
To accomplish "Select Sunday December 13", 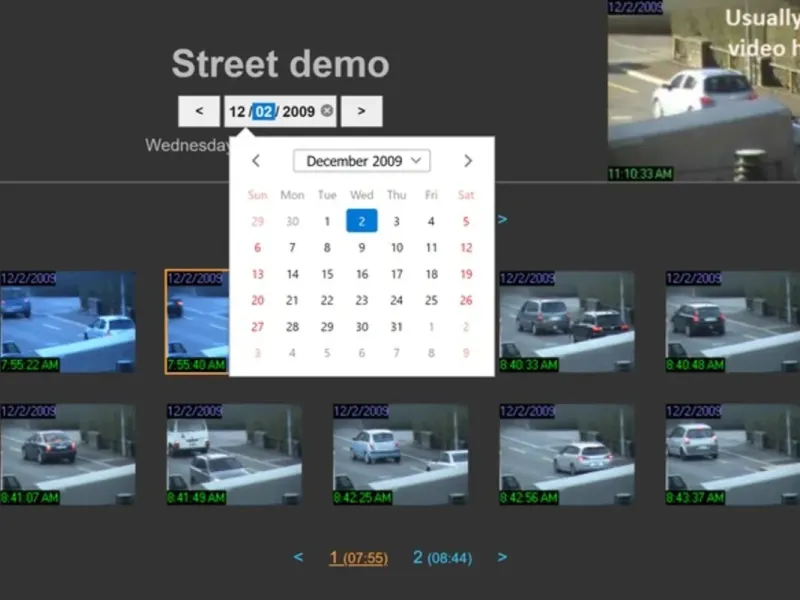I will 258,274.
